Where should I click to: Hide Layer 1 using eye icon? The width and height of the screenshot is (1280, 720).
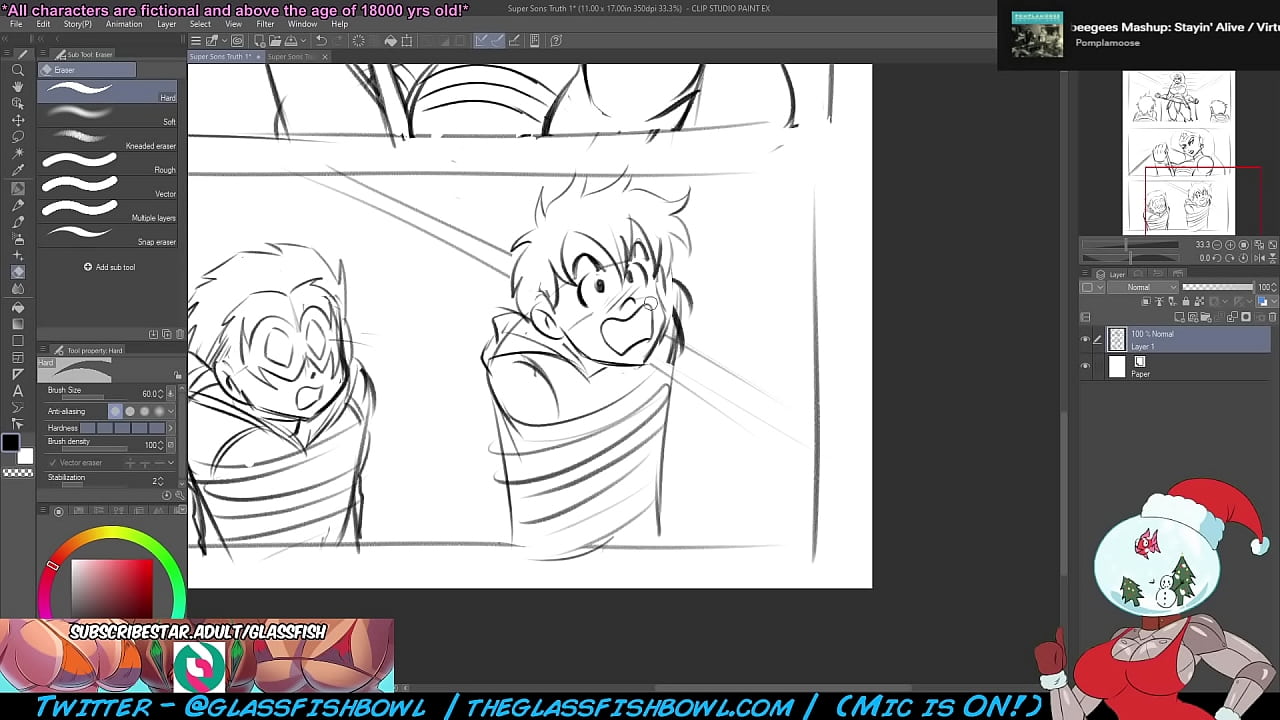1086,340
